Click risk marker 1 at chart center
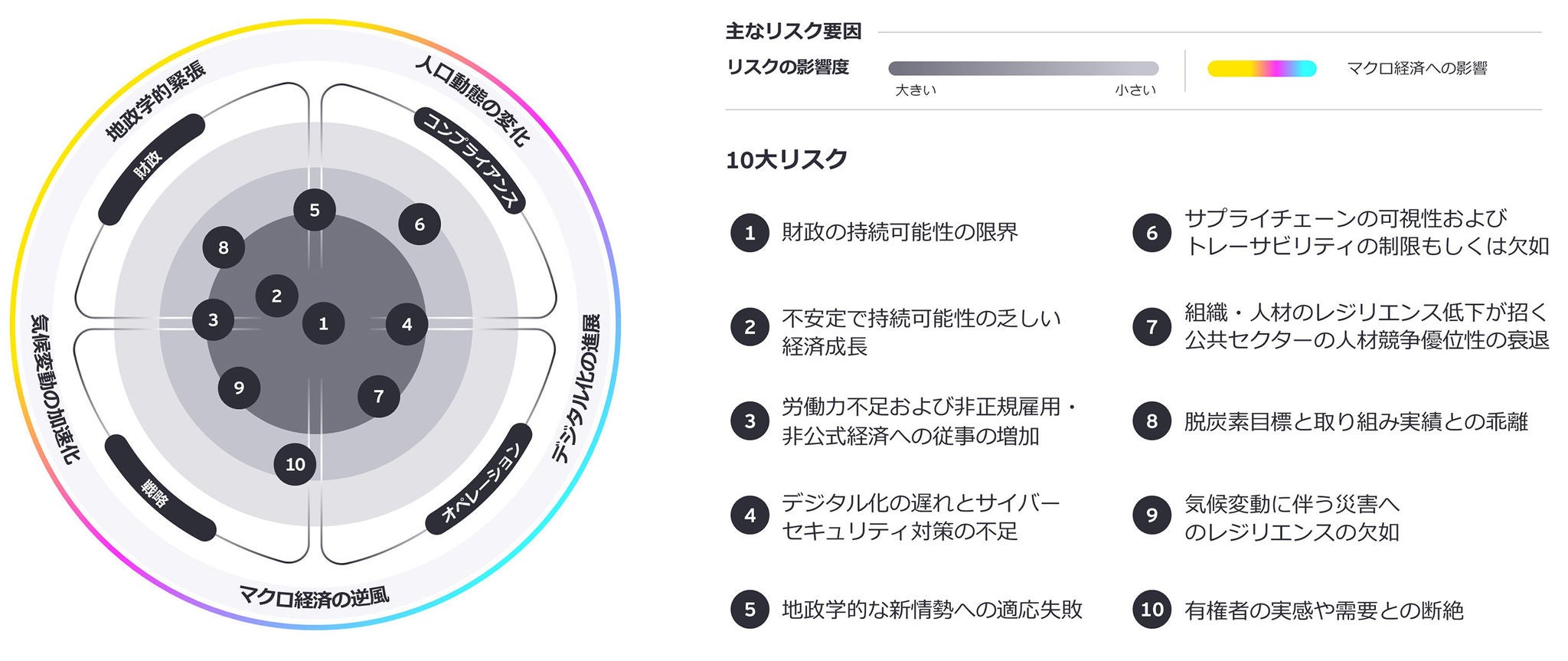Screen dimensions: 1568x661 (x=323, y=323)
